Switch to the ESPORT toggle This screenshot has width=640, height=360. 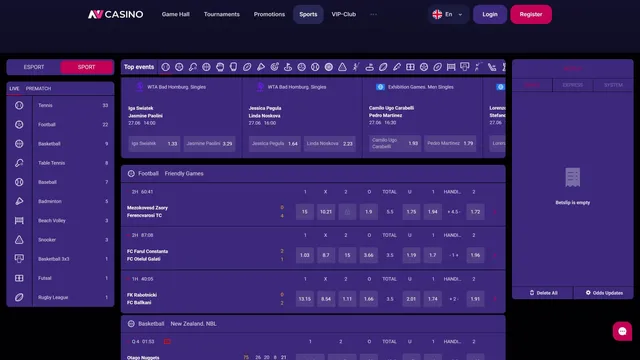tap(34, 67)
